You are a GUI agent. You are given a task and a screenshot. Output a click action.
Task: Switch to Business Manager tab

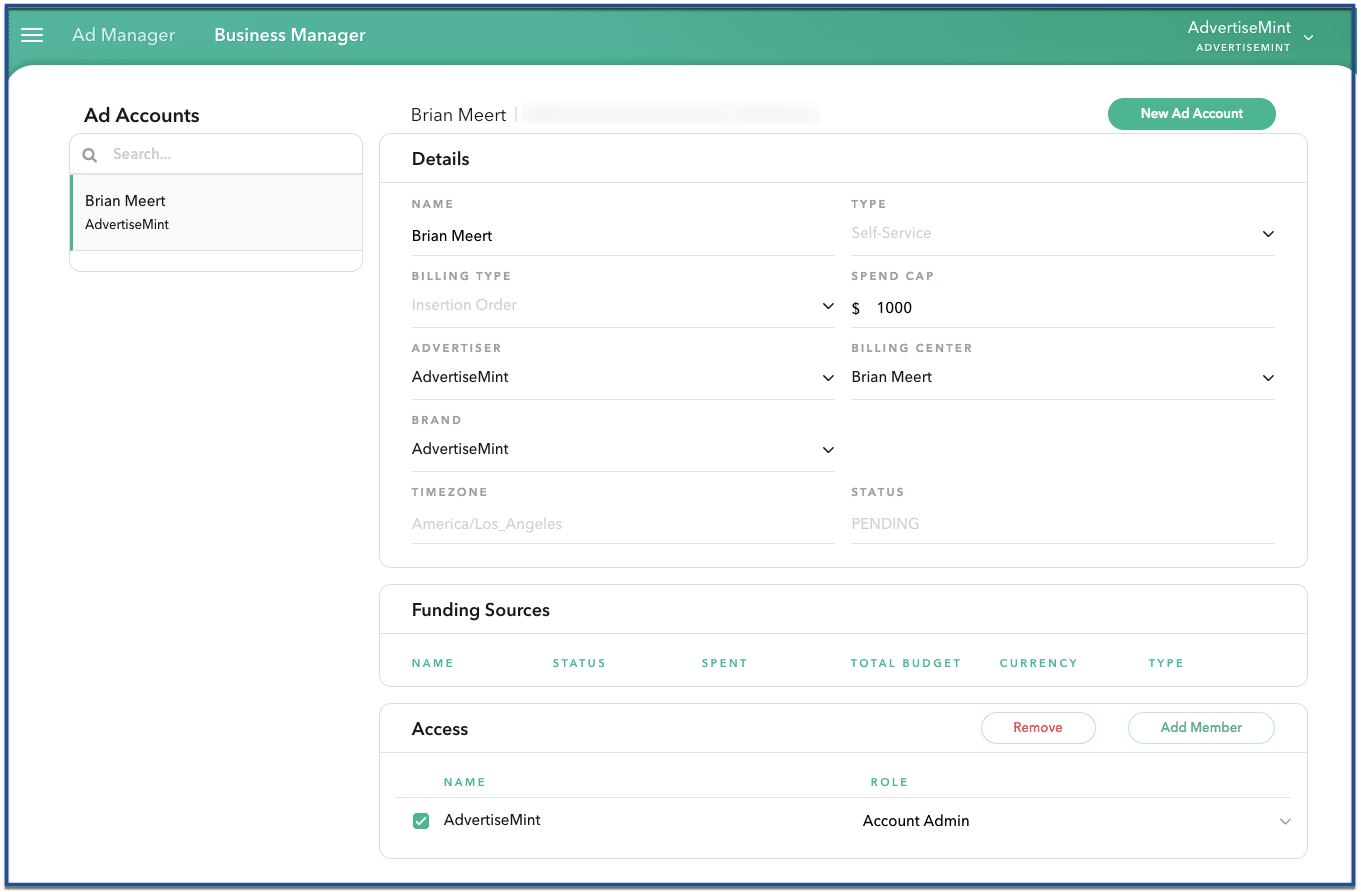[290, 35]
